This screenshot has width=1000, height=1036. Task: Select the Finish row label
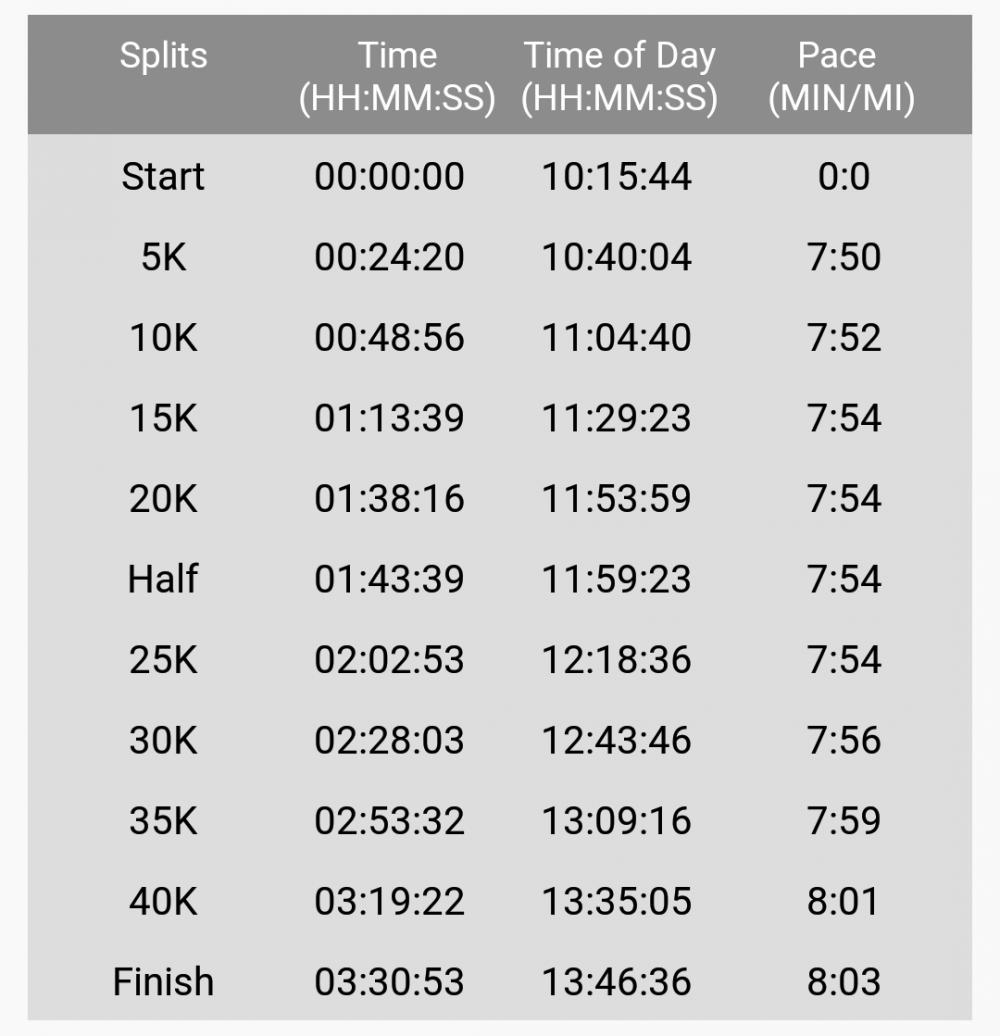(x=163, y=982)
